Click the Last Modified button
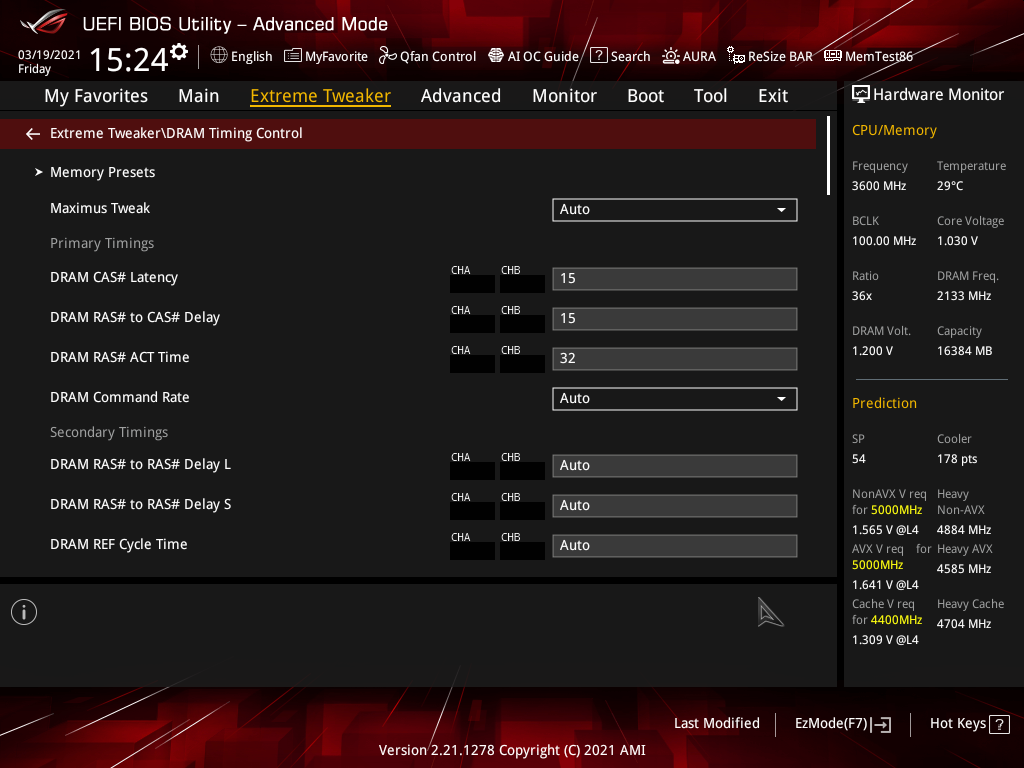This screenshot has height=768, width=1024. 716,724
